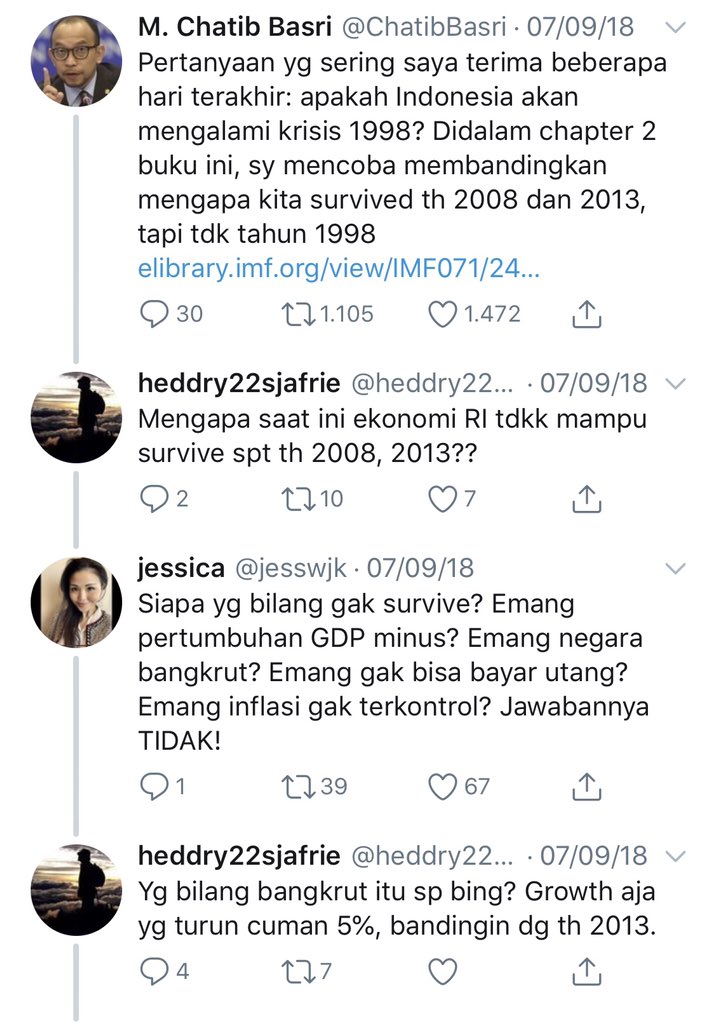
Task: Share jessica's tweet
Action: [x=587, y=786]
